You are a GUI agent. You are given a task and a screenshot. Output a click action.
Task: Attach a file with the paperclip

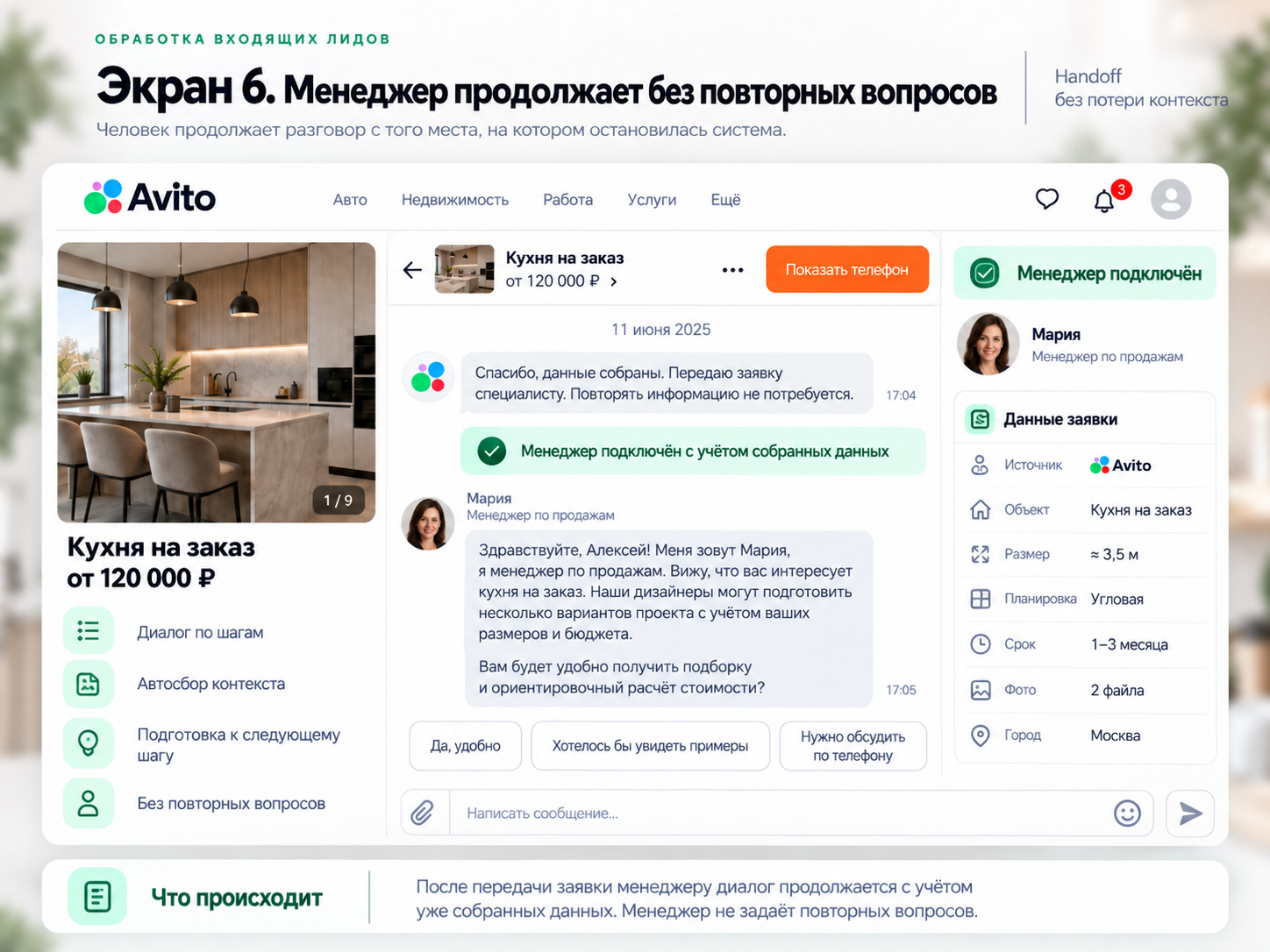pyautogui.click(x=423, y=813)
